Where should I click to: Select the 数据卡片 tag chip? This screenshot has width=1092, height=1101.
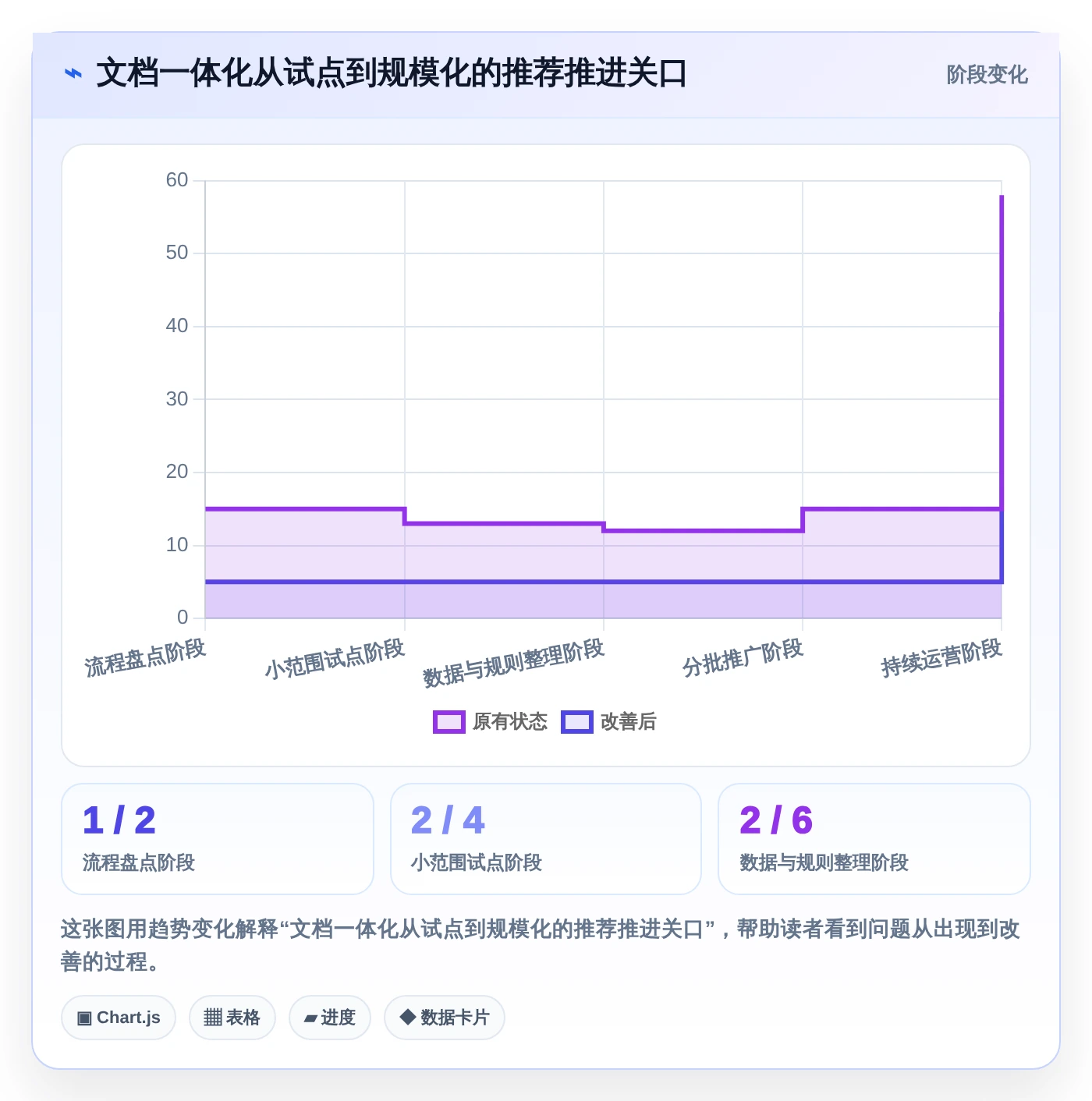tap(445, 1018)
